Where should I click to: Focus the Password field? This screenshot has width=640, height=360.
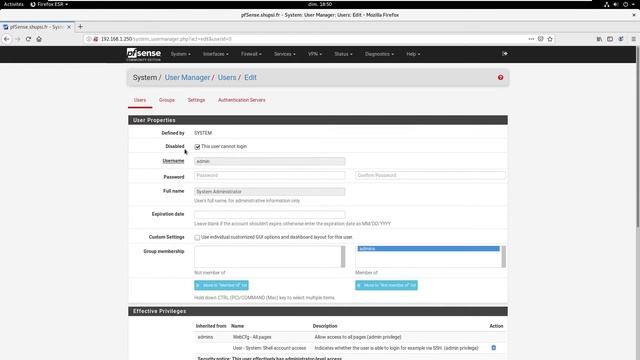(x=269, y=176)
